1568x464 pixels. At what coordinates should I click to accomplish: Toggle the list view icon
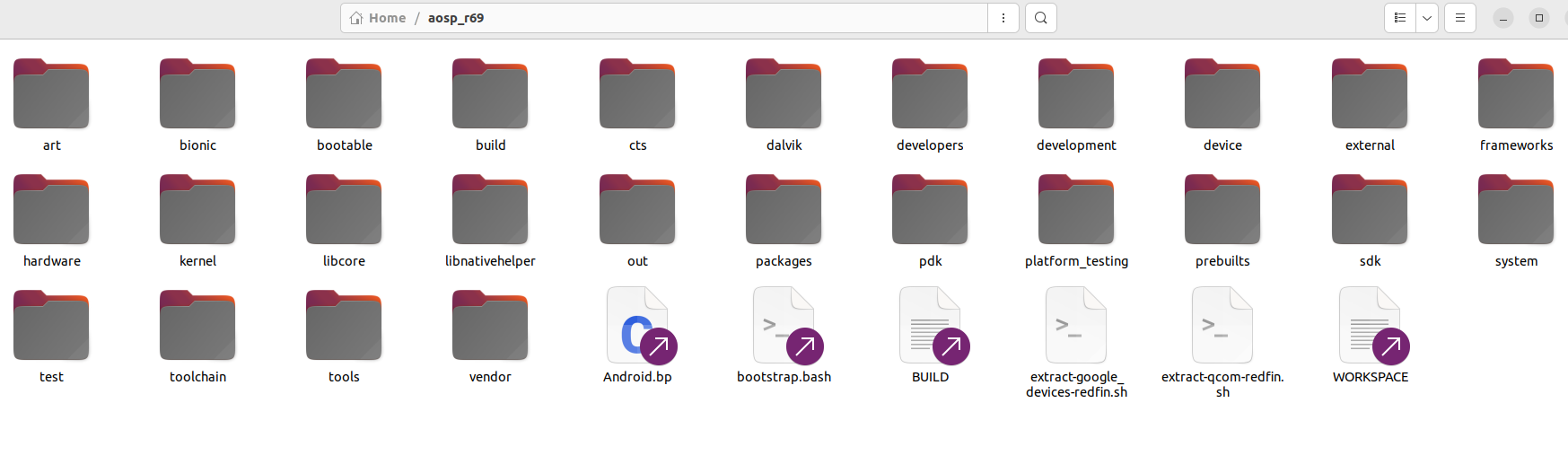point(1400,18)
